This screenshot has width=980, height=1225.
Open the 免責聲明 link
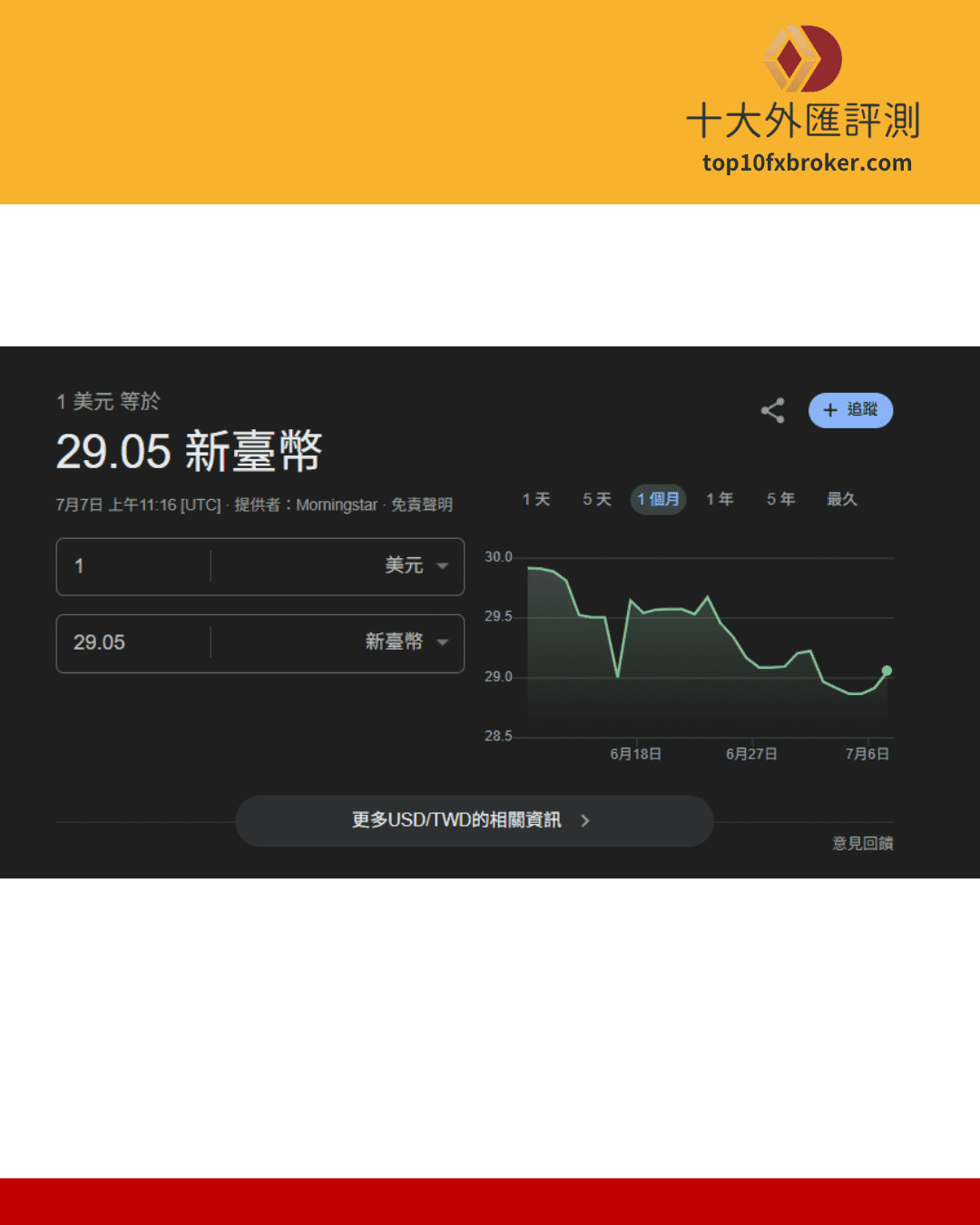click(x=423, y=505)
